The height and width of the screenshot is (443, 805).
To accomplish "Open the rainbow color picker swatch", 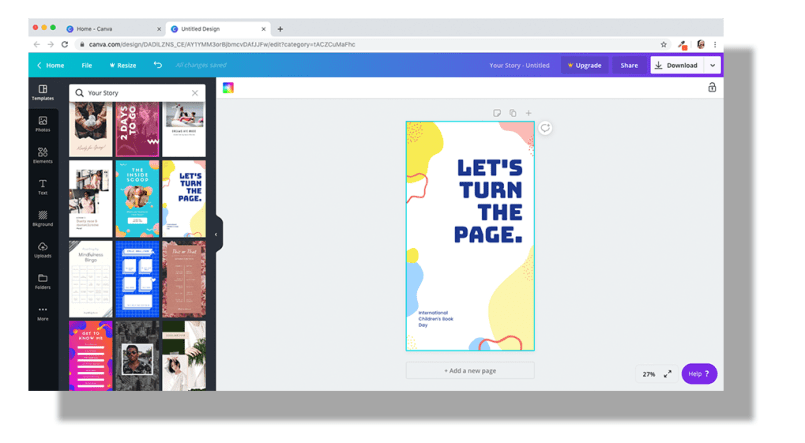I will pos(228,88).
